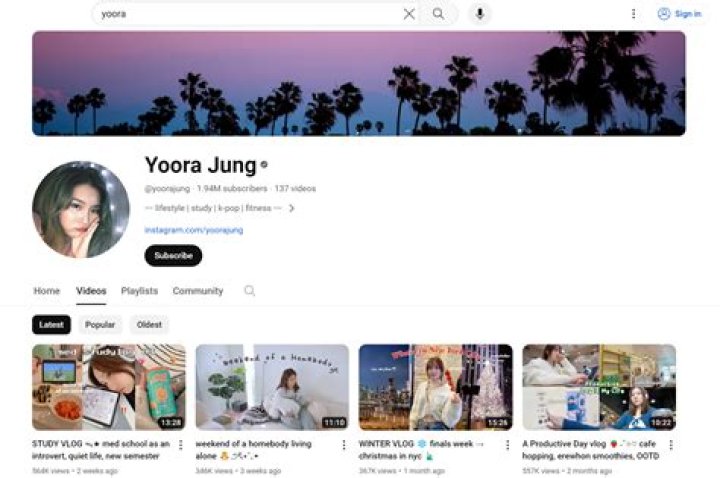Click the 137 videos count text

(295, 189)
